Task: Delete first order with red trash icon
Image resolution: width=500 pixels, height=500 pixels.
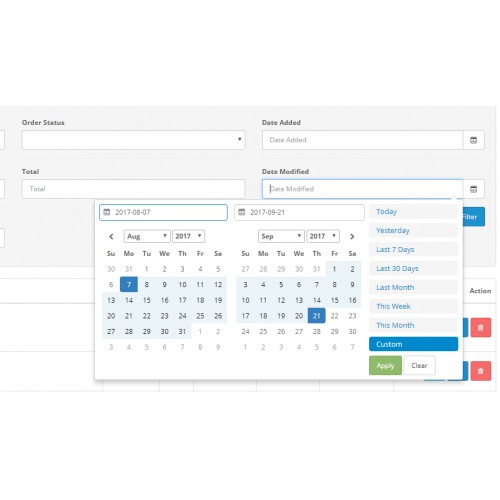Action: coord(480,327)
